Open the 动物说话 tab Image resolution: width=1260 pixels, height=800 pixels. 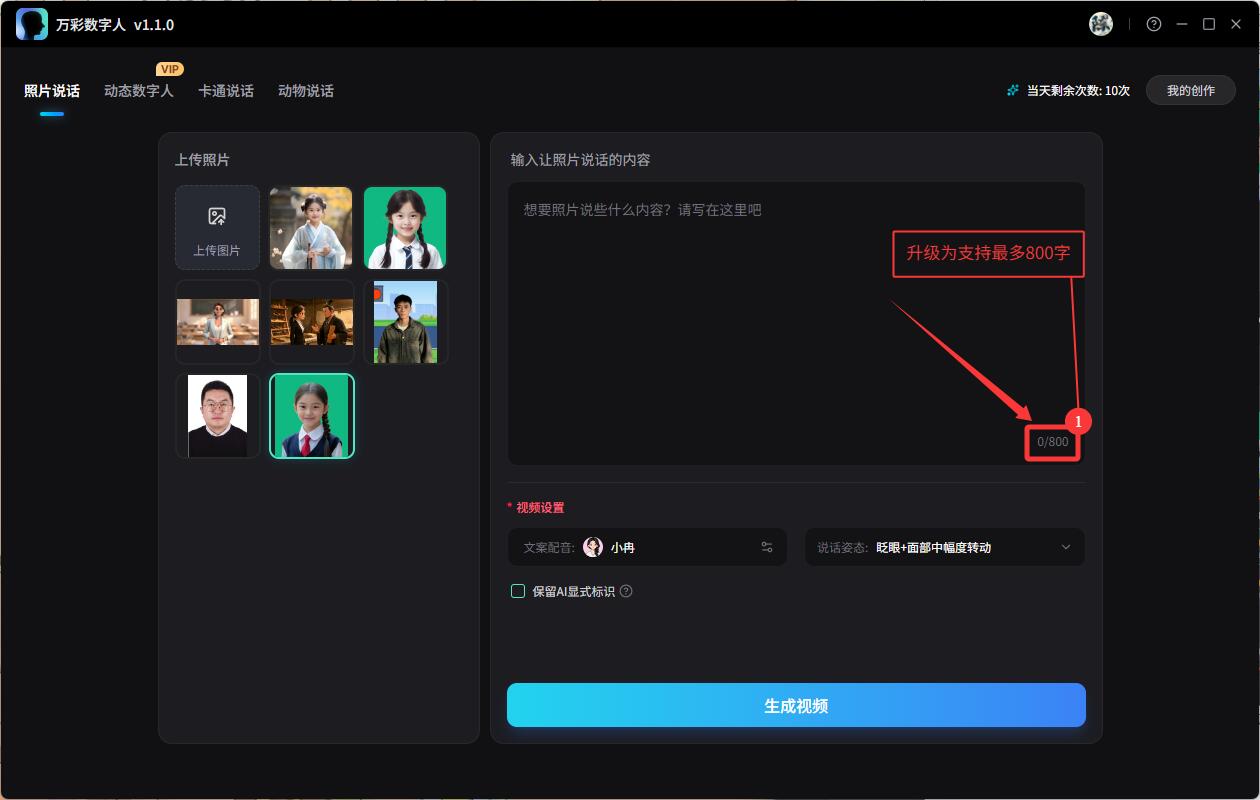click(306, 91)
